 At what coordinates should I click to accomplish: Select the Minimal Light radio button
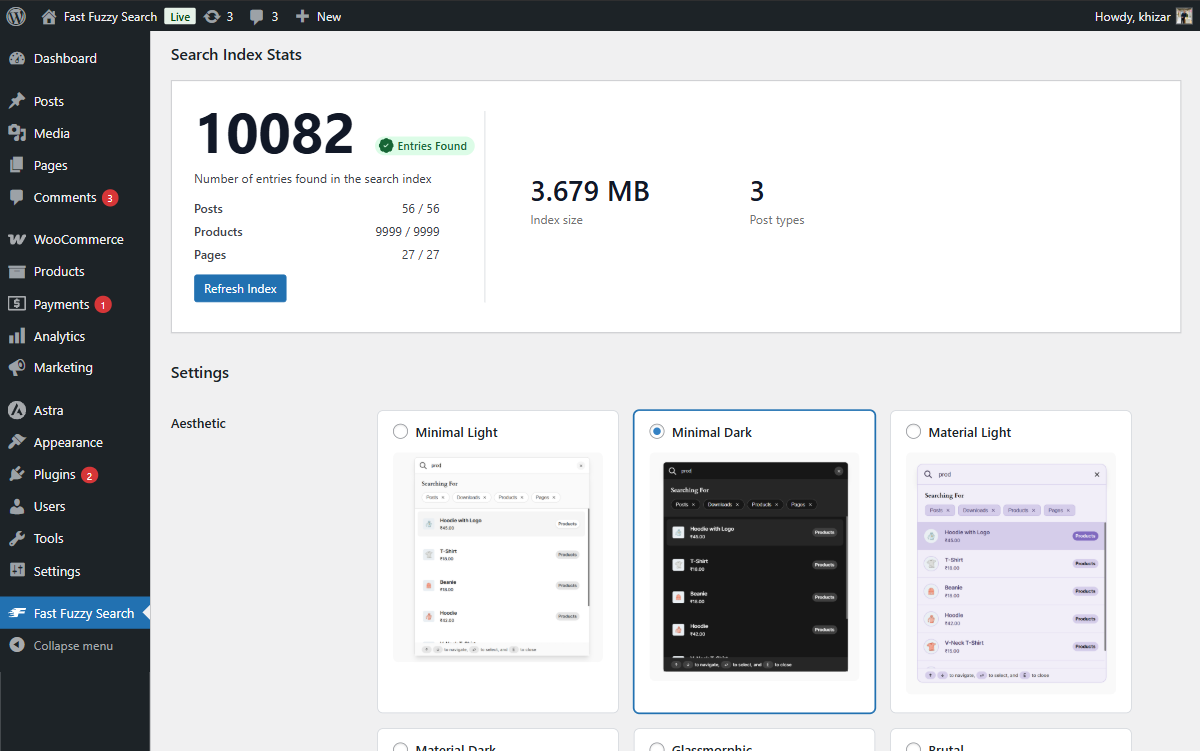[x=400, y=432]
